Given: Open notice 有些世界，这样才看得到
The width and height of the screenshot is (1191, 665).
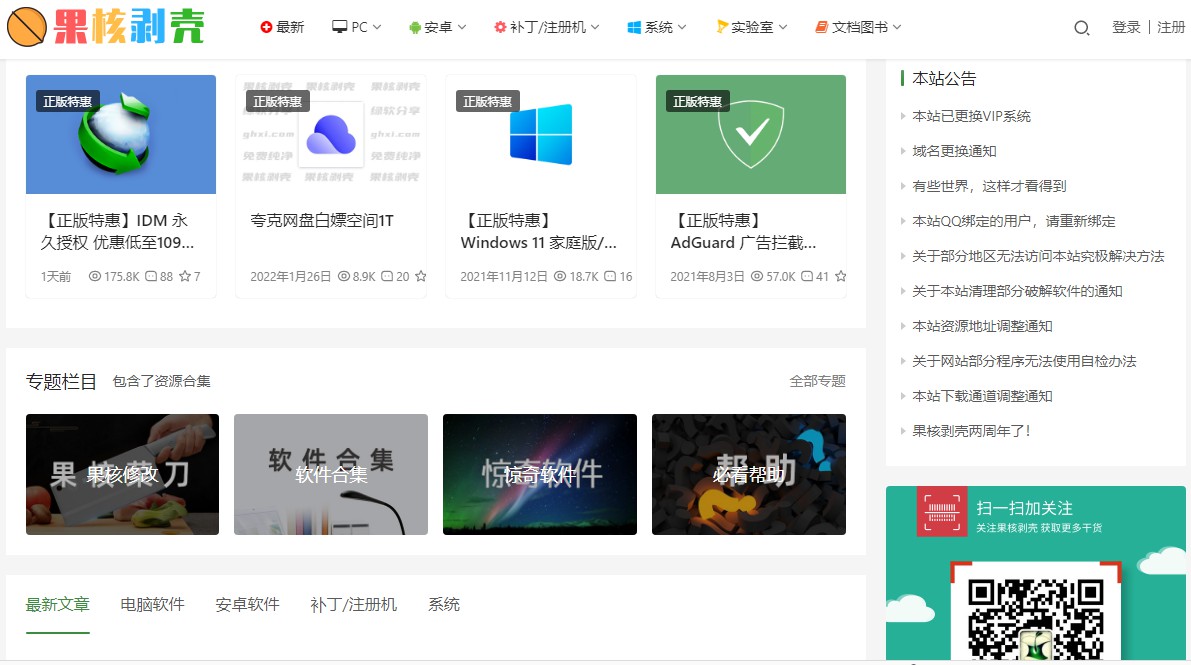Looking at the screenshot, I should tap(989, 186).
